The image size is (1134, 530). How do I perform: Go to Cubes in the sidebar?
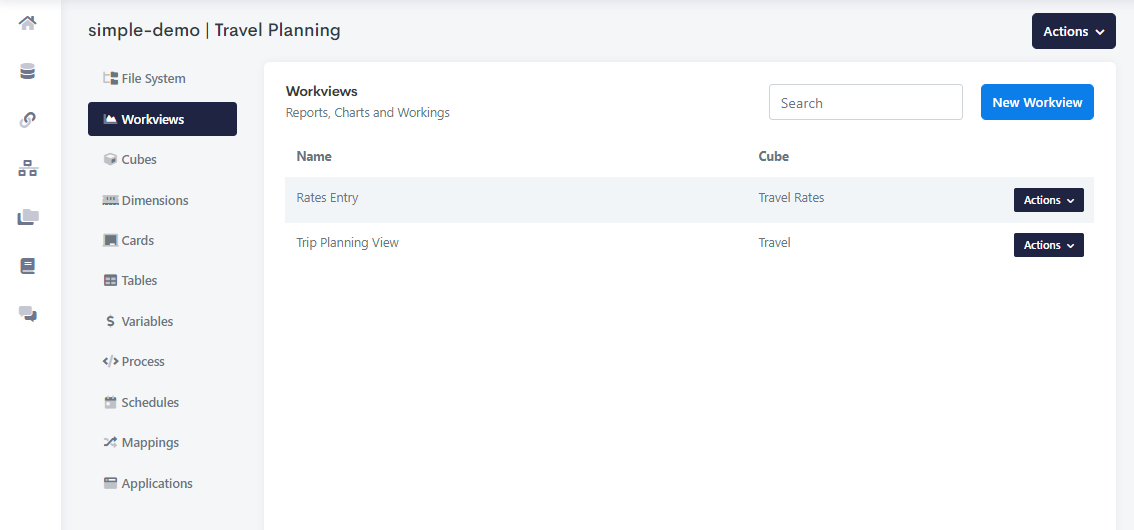tap(139, 160)
